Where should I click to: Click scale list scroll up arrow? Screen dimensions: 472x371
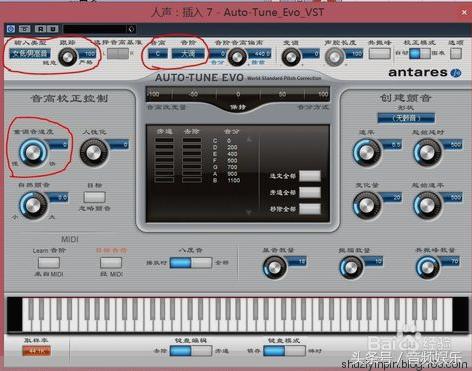[249, 140]
